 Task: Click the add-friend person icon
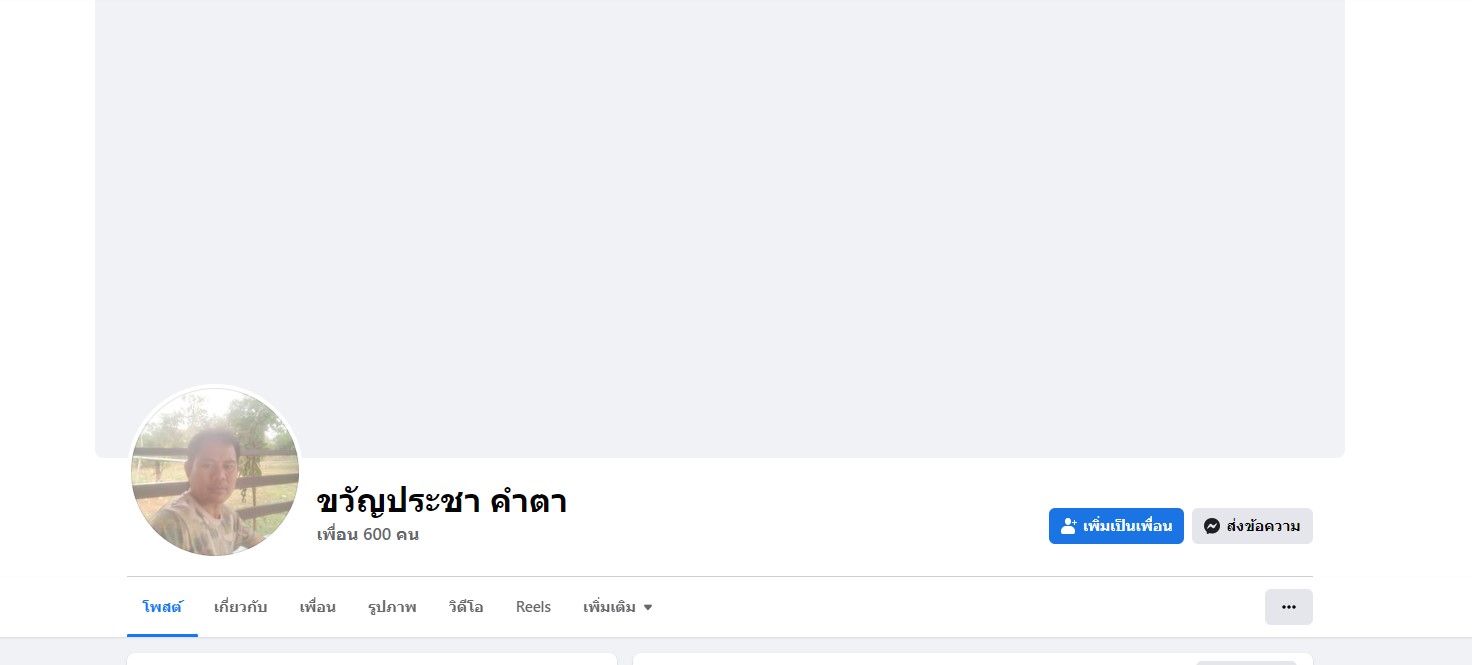tap(1068, 526)
